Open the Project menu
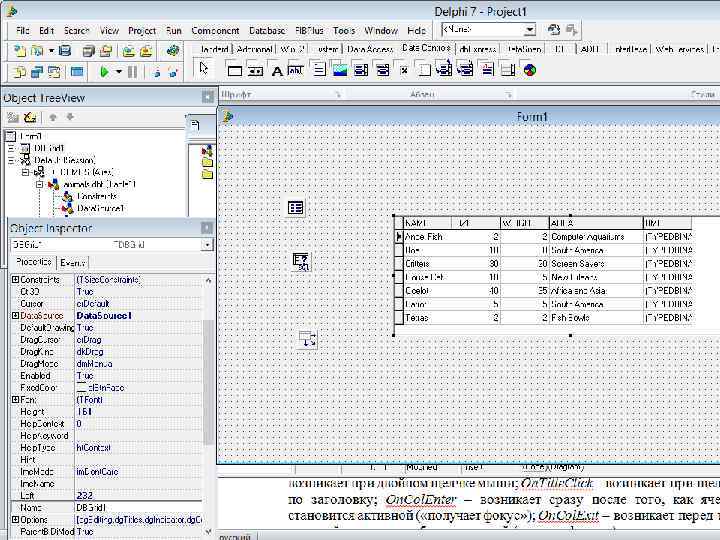 pyautogui.click(x=142, y=31)
